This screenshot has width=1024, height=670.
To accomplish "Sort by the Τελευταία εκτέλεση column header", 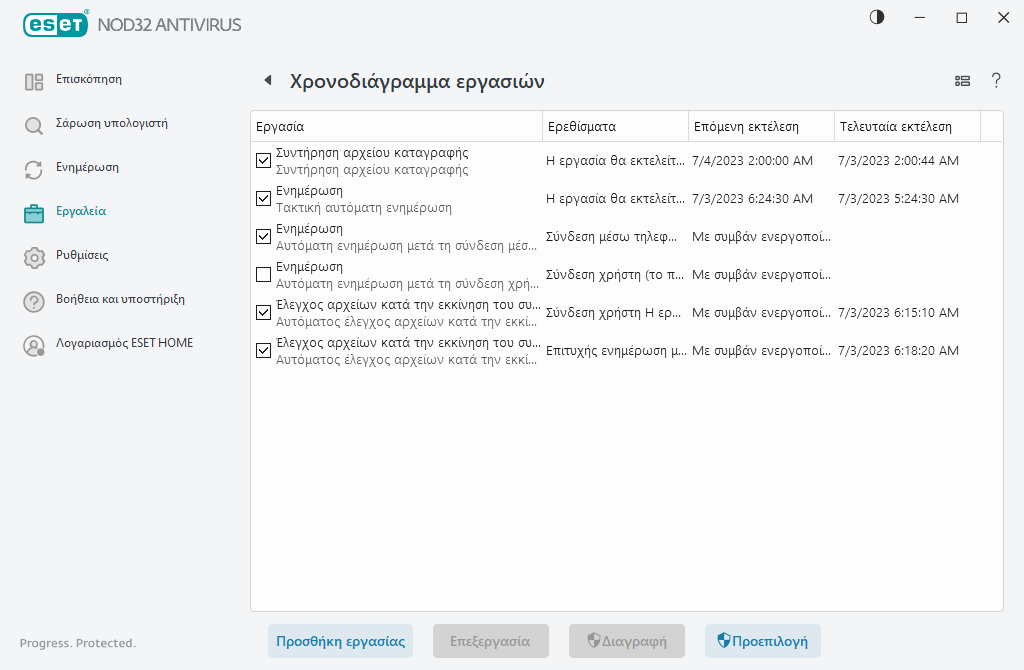I will (x=906, y=127).
